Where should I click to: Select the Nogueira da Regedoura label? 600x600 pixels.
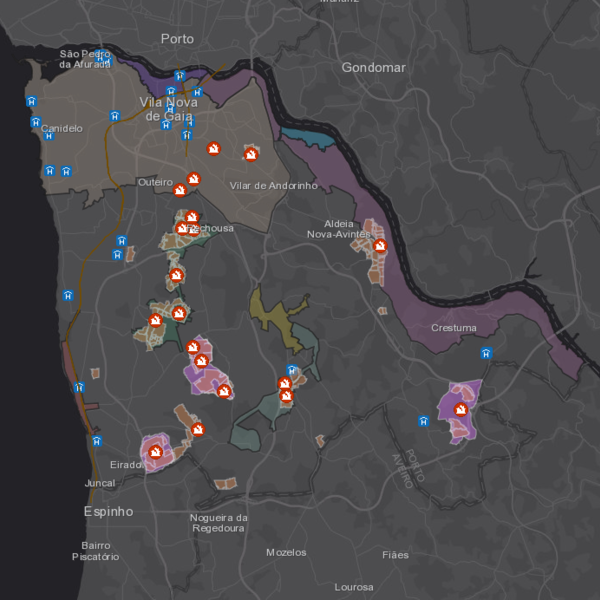(218, 523)
